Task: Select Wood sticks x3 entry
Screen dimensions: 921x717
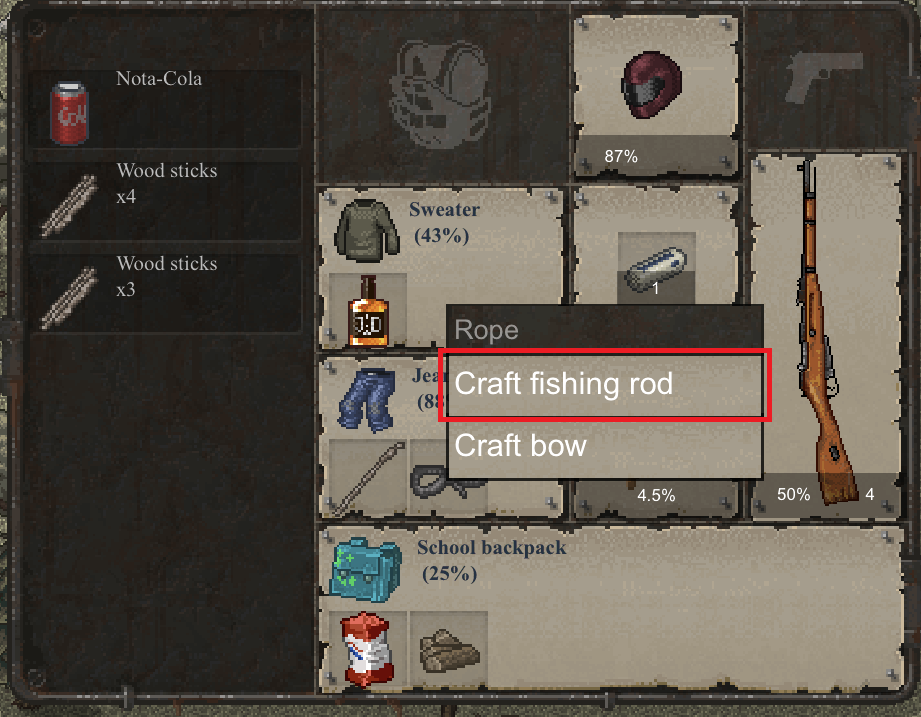Action: (165, 293)
